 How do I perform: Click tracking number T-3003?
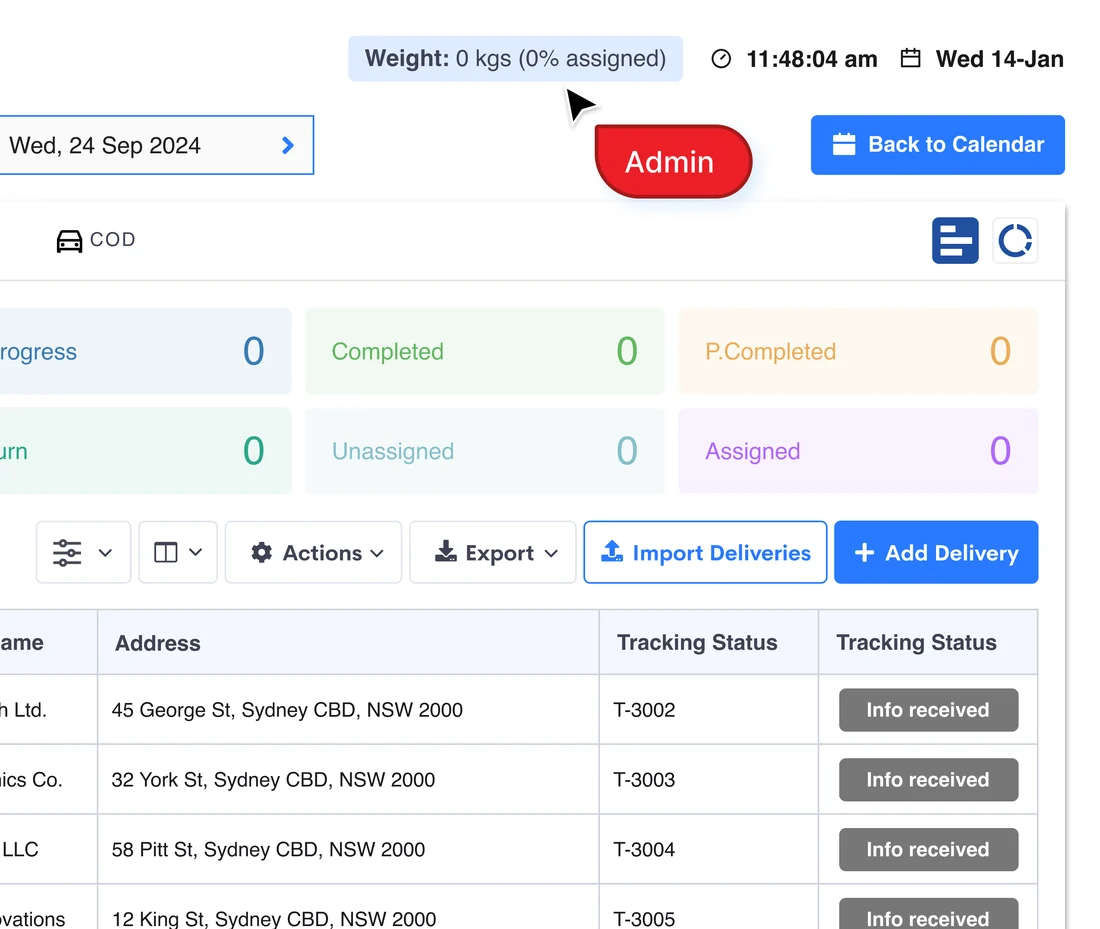644,780
